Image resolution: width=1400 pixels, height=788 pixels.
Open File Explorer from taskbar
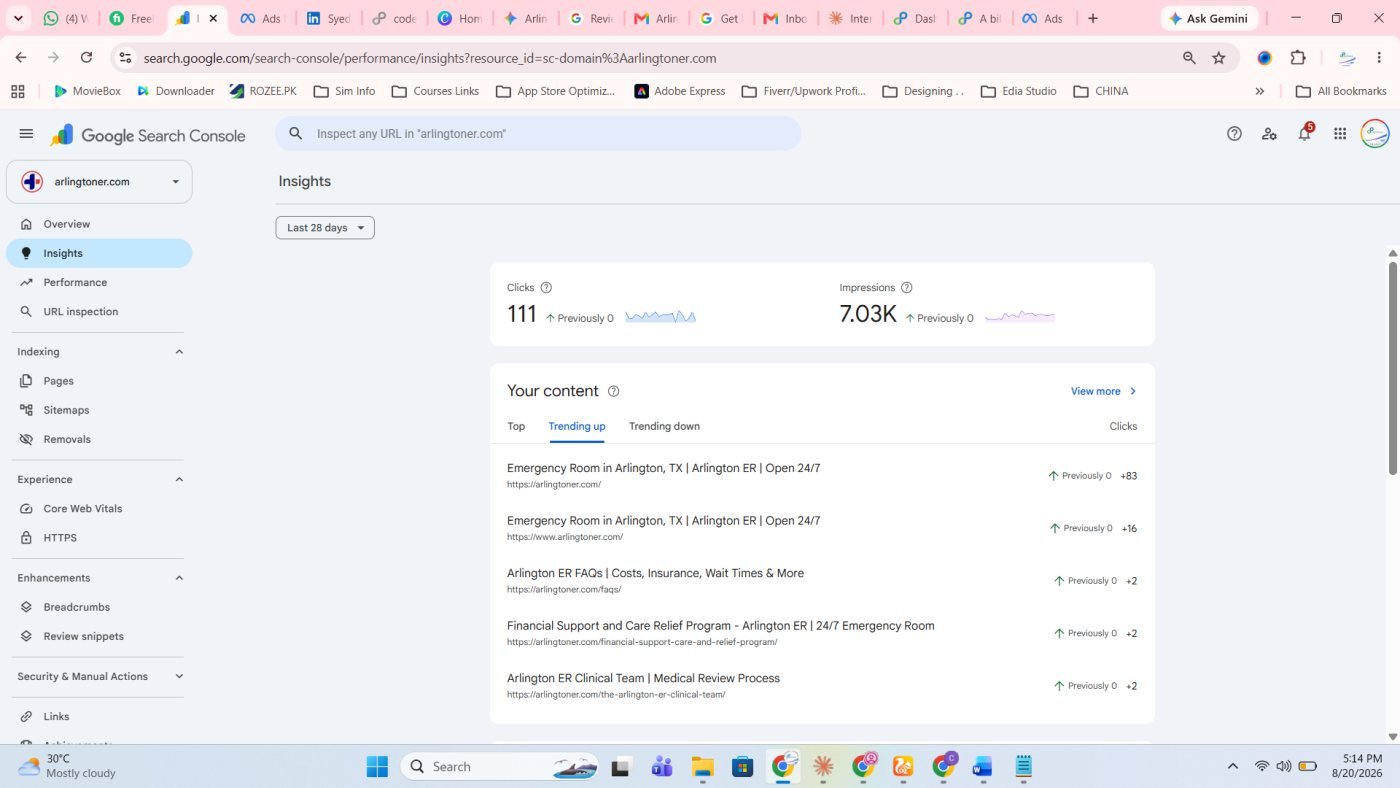tap(703, 767)
